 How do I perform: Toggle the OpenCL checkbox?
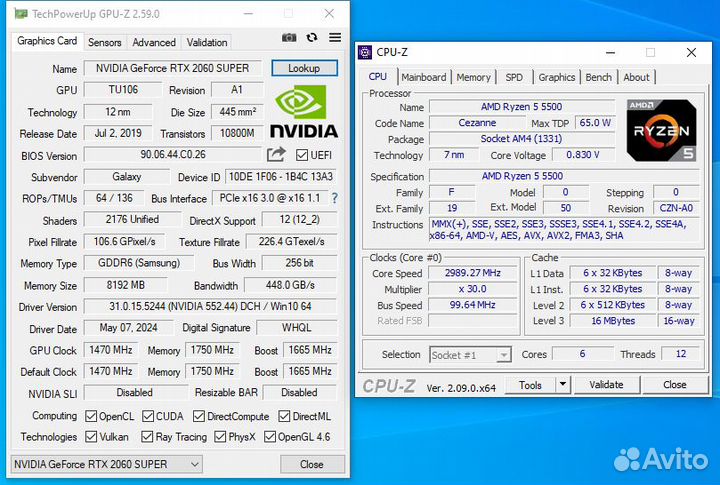[x=91, y=417]
